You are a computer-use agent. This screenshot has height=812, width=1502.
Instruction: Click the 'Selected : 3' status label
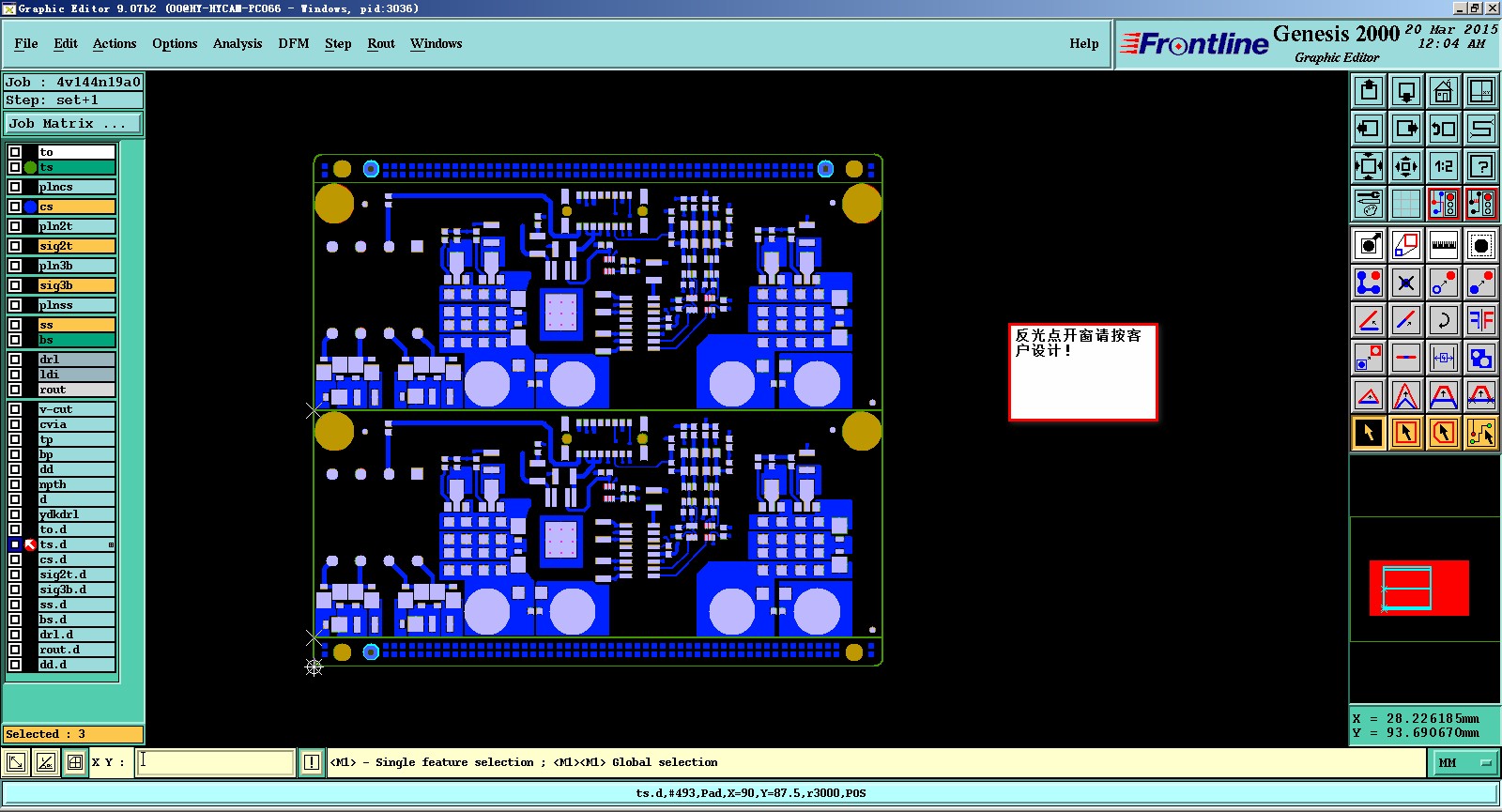[x=73, y=734]
